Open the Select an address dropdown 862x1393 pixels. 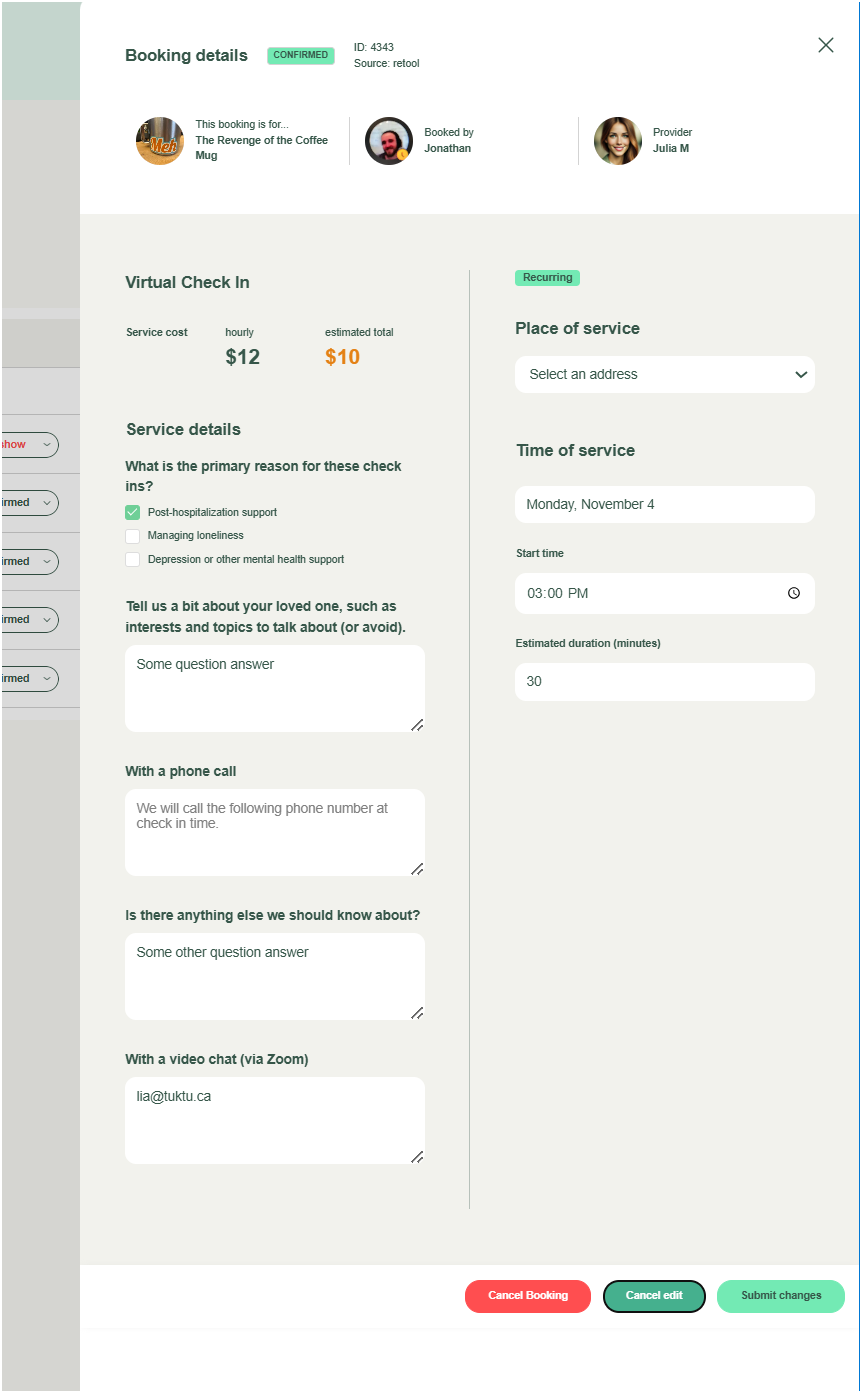[665, 374]
